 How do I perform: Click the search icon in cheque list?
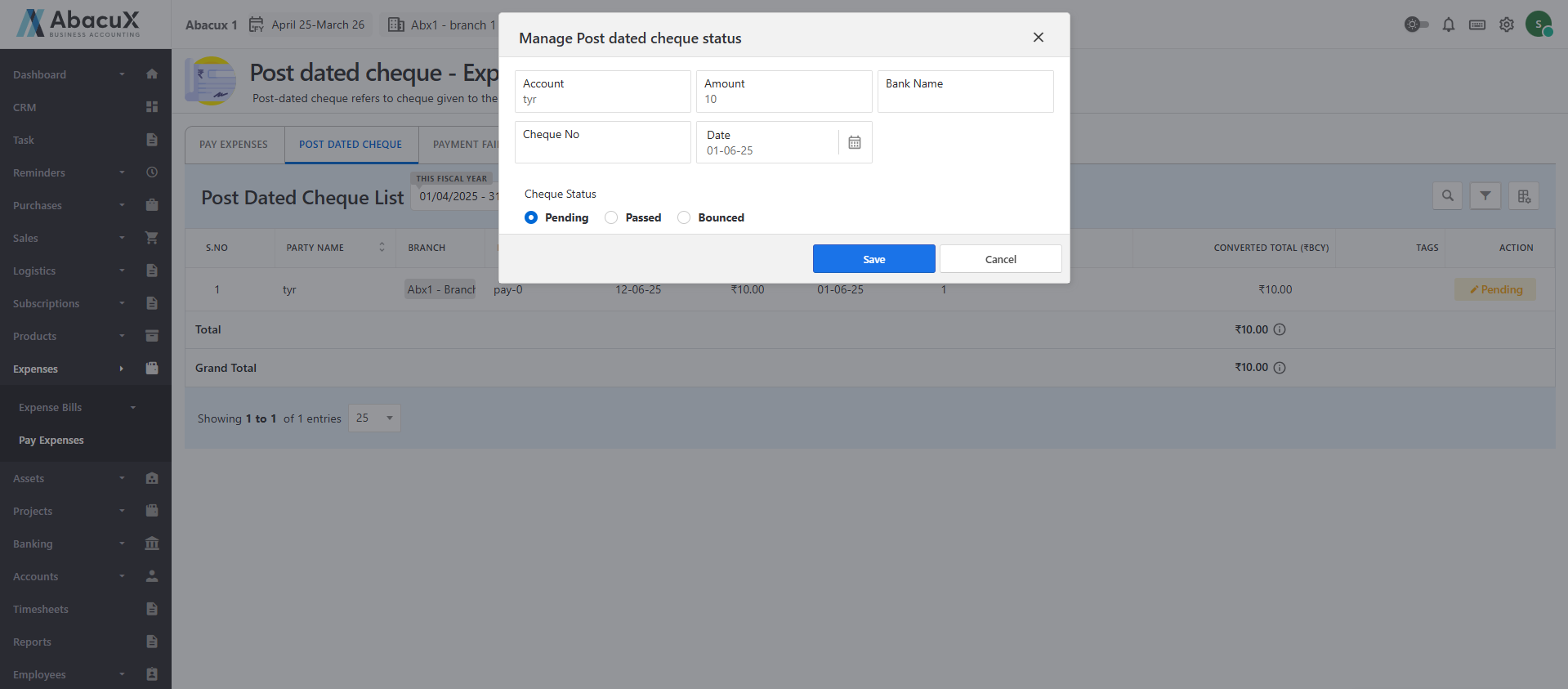click(x=1447, y=196)
